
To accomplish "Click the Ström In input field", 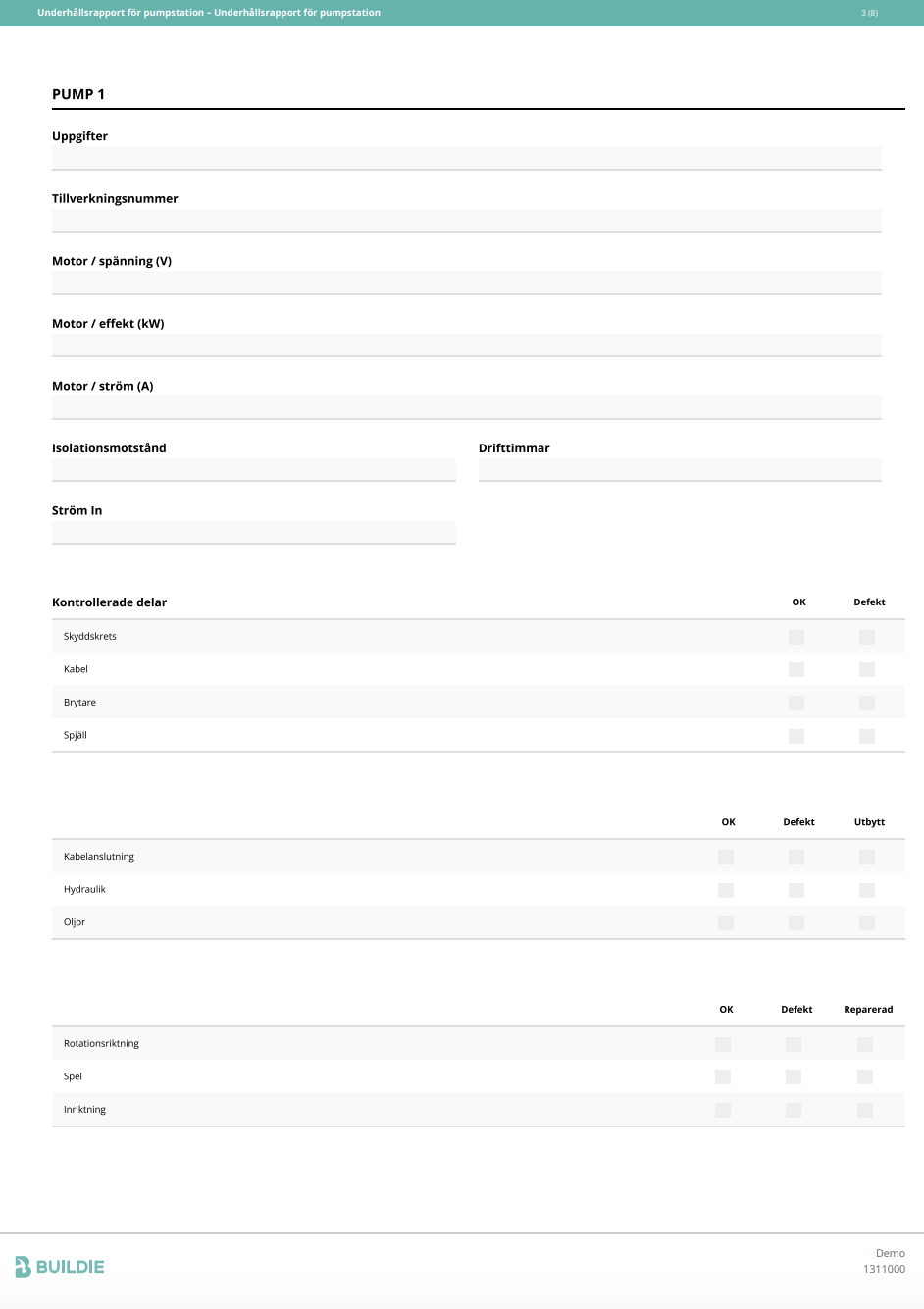I will pos(254,532).
